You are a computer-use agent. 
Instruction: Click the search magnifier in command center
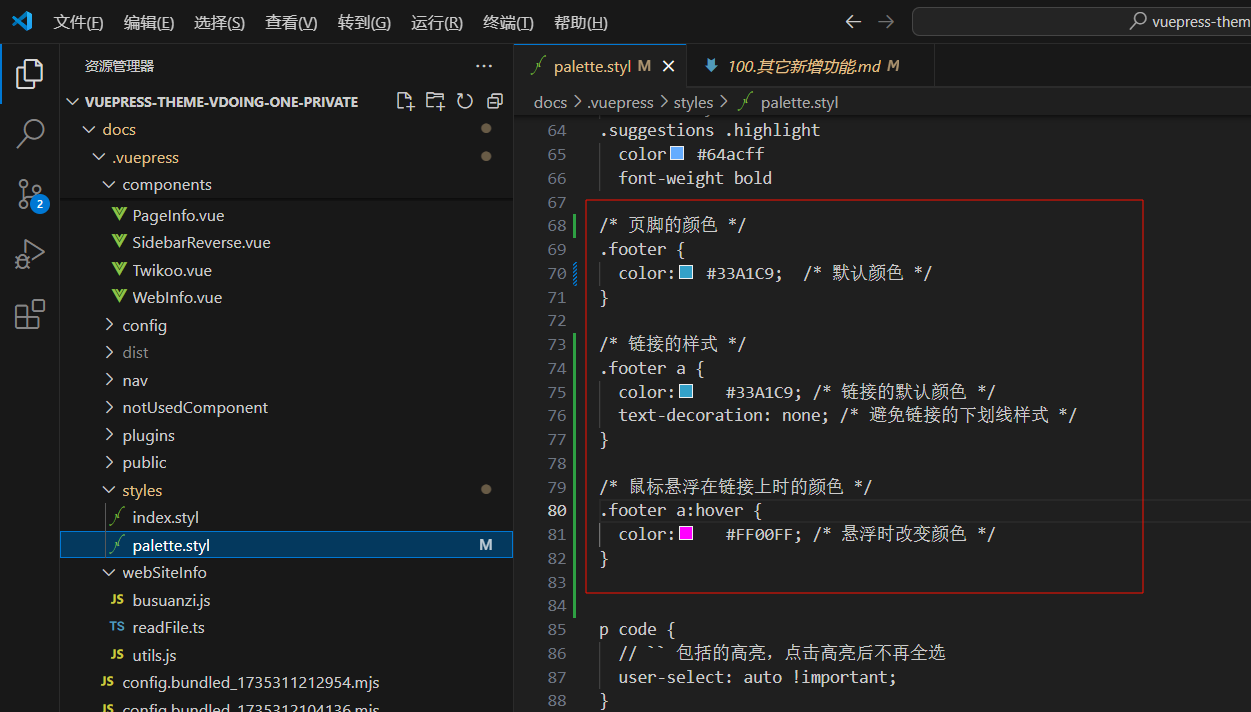(1138, 21)
